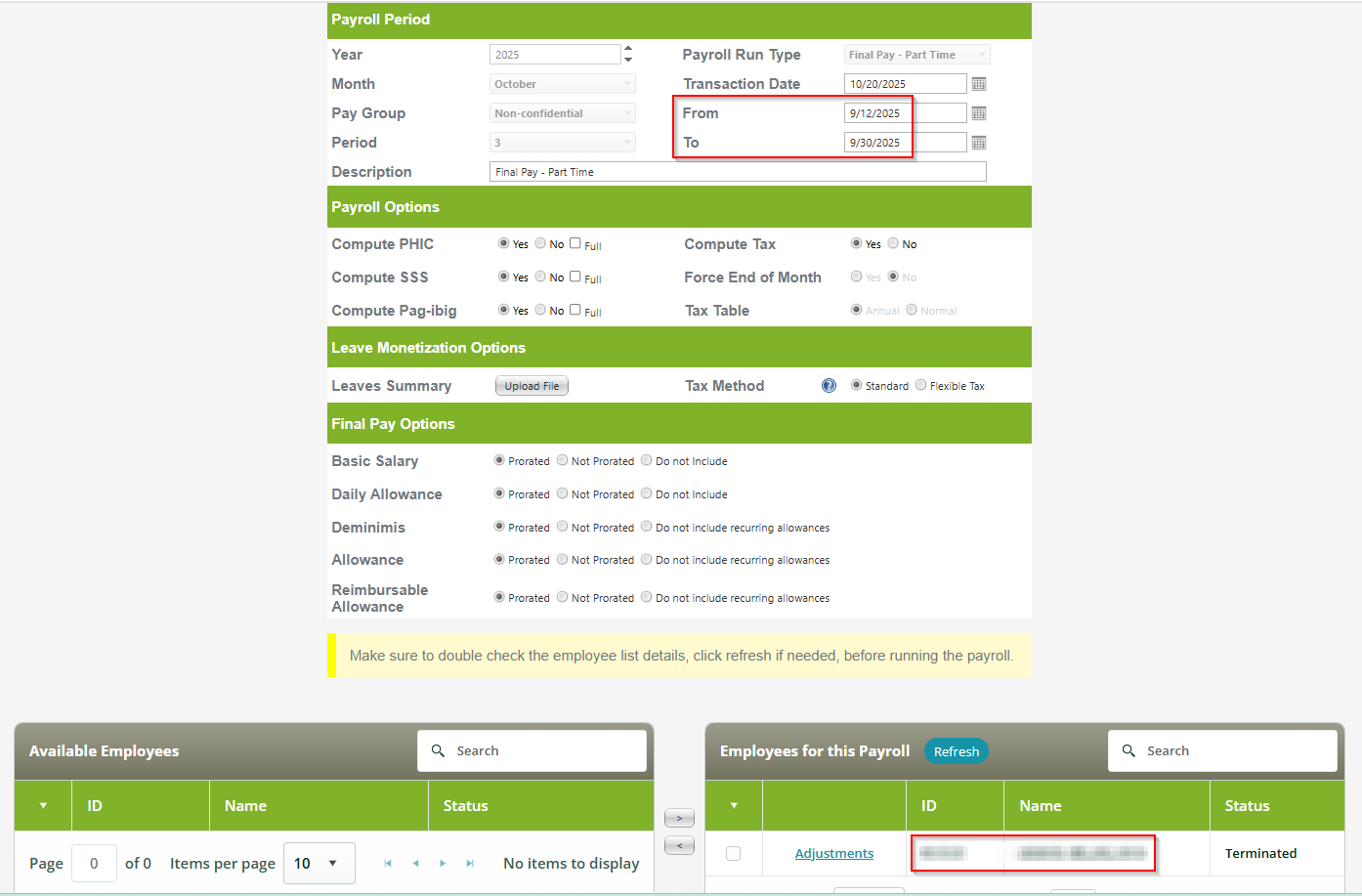Viewport: 1362px width, 896px height.
Task: Click the Refresh button
Action: [956, 751]
